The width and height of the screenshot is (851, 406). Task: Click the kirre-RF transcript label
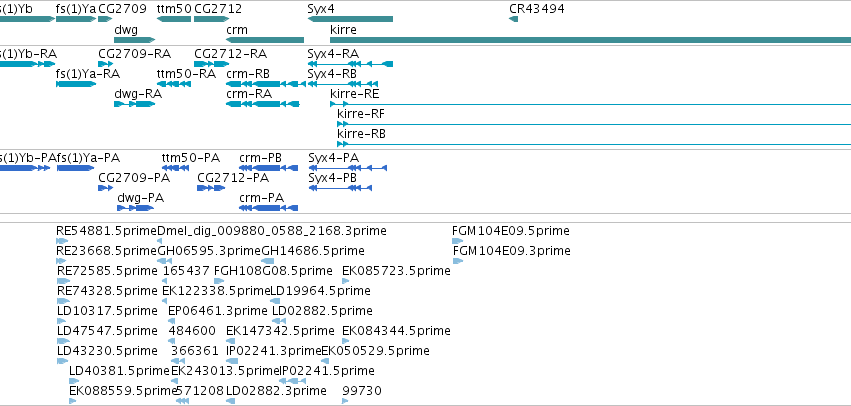tap(361, 114)
